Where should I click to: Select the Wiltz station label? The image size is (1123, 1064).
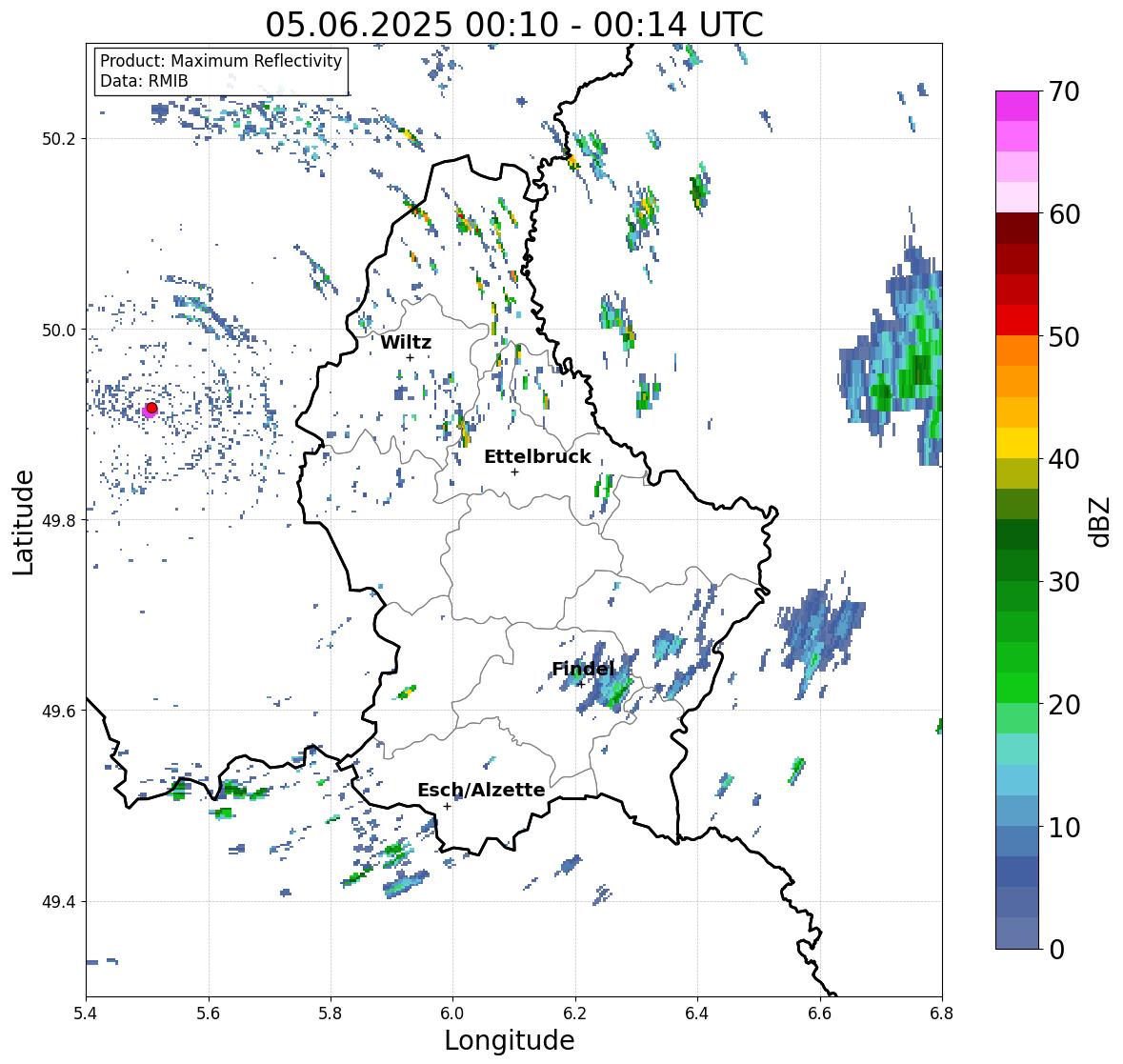[406, 342]
